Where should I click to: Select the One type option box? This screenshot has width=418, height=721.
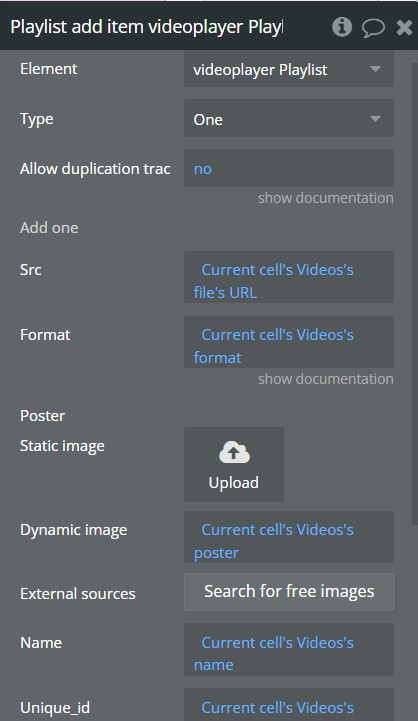click(289, 119)
